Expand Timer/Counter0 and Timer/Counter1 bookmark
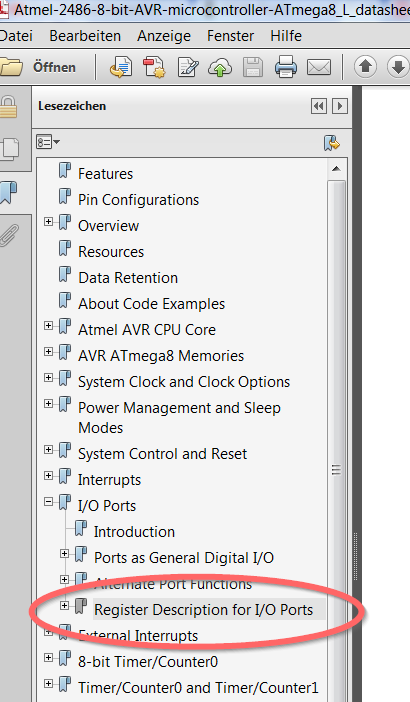410x702 pixels. tap(48, 684)
